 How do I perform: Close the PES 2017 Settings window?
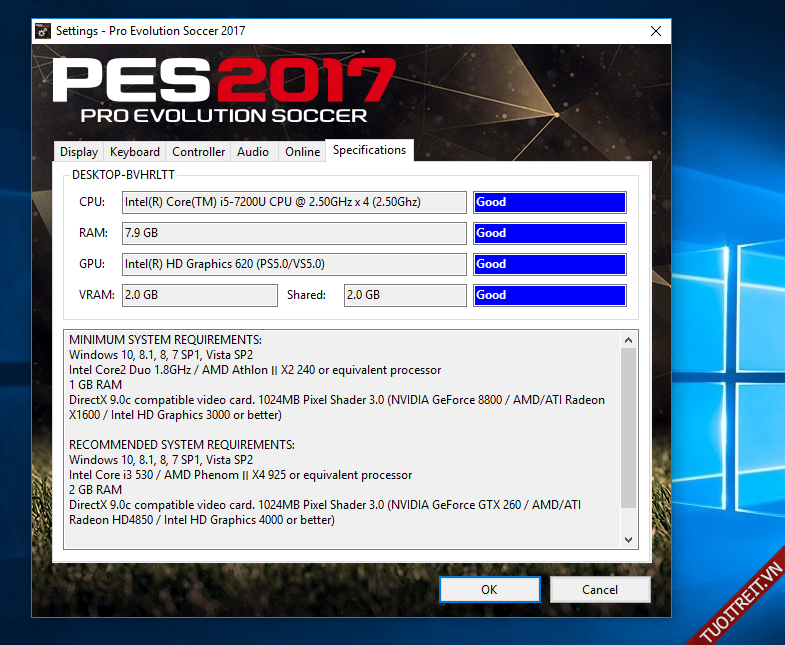[656, 31]
